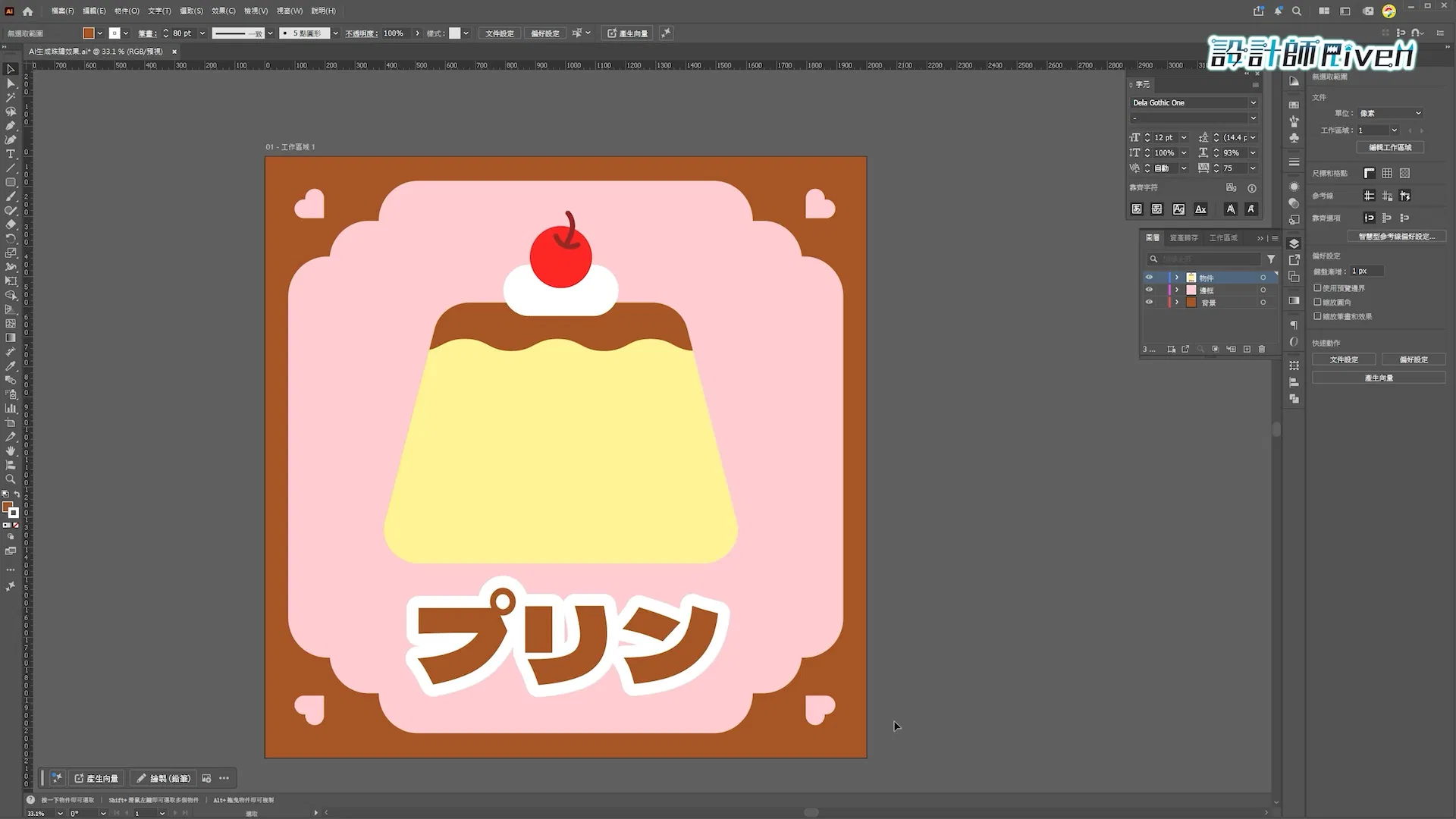This screenshot has height=819, width=1456.
Task: Click fill color box in tools panel
Action: 8,507
